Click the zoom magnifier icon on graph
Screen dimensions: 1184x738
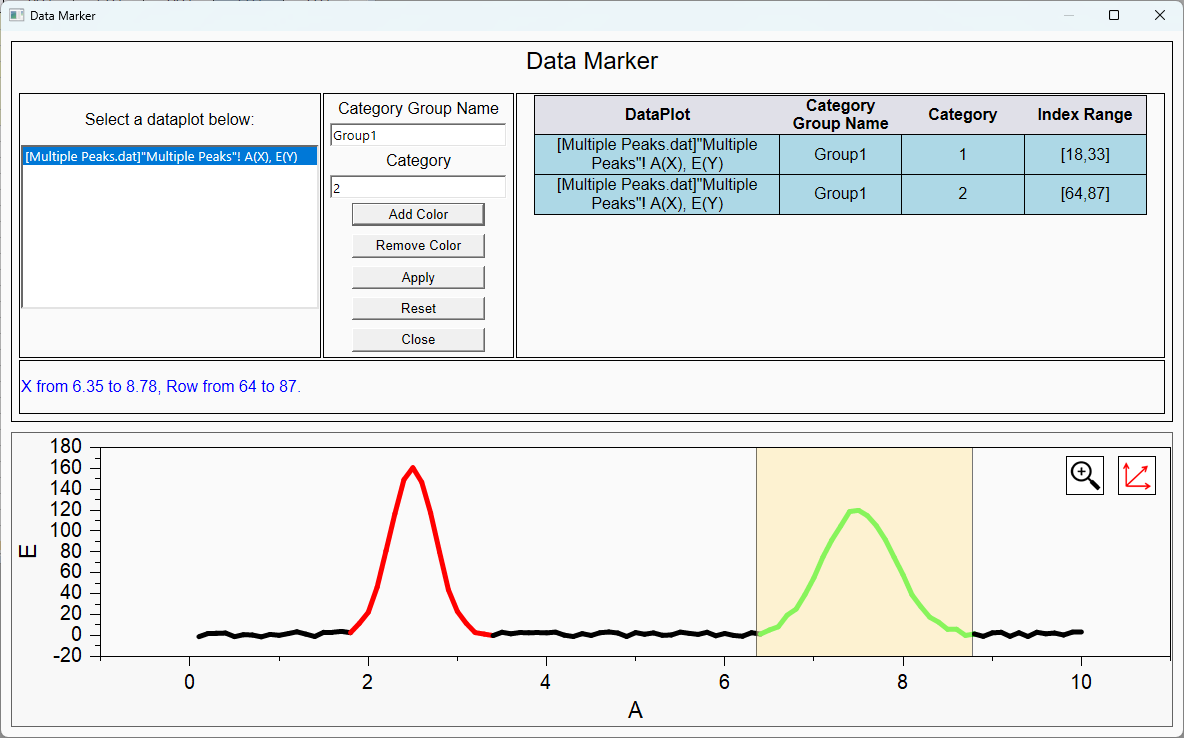point(1085,475)
